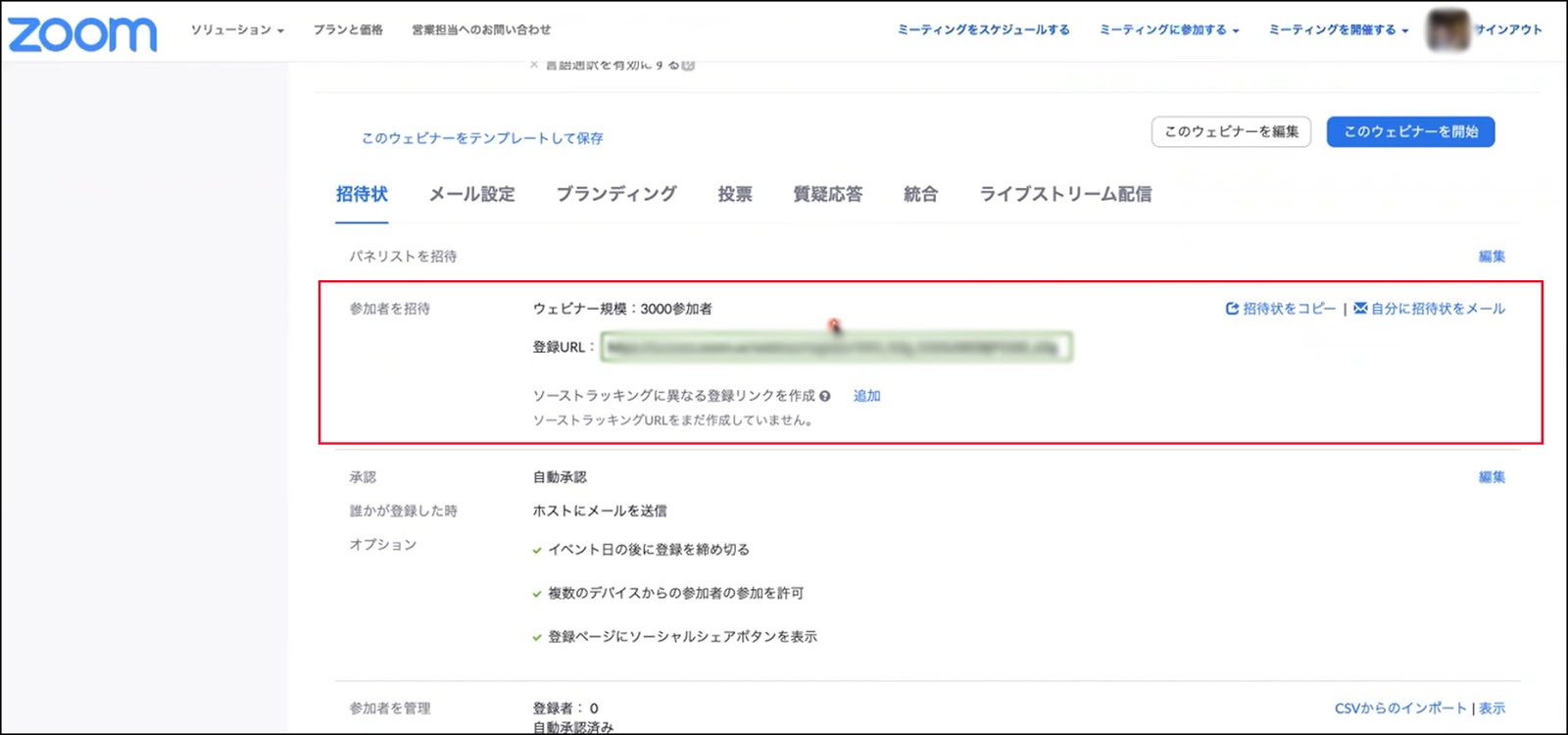Expand ミーティングを開催する dropdown
Screen dimensions: 1568x735
click(1339, 30)
